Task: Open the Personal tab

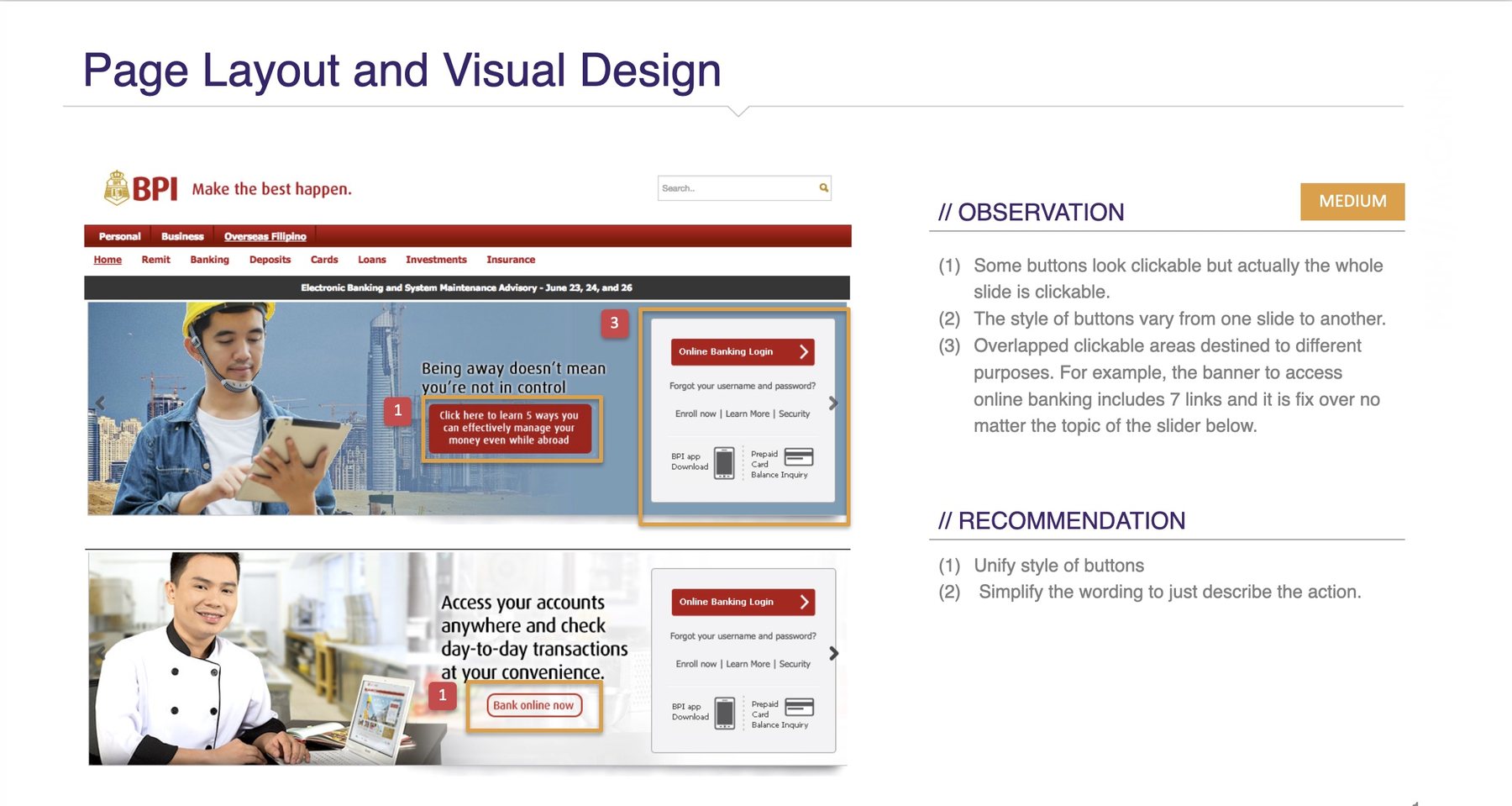Action: tap(119, 236)
